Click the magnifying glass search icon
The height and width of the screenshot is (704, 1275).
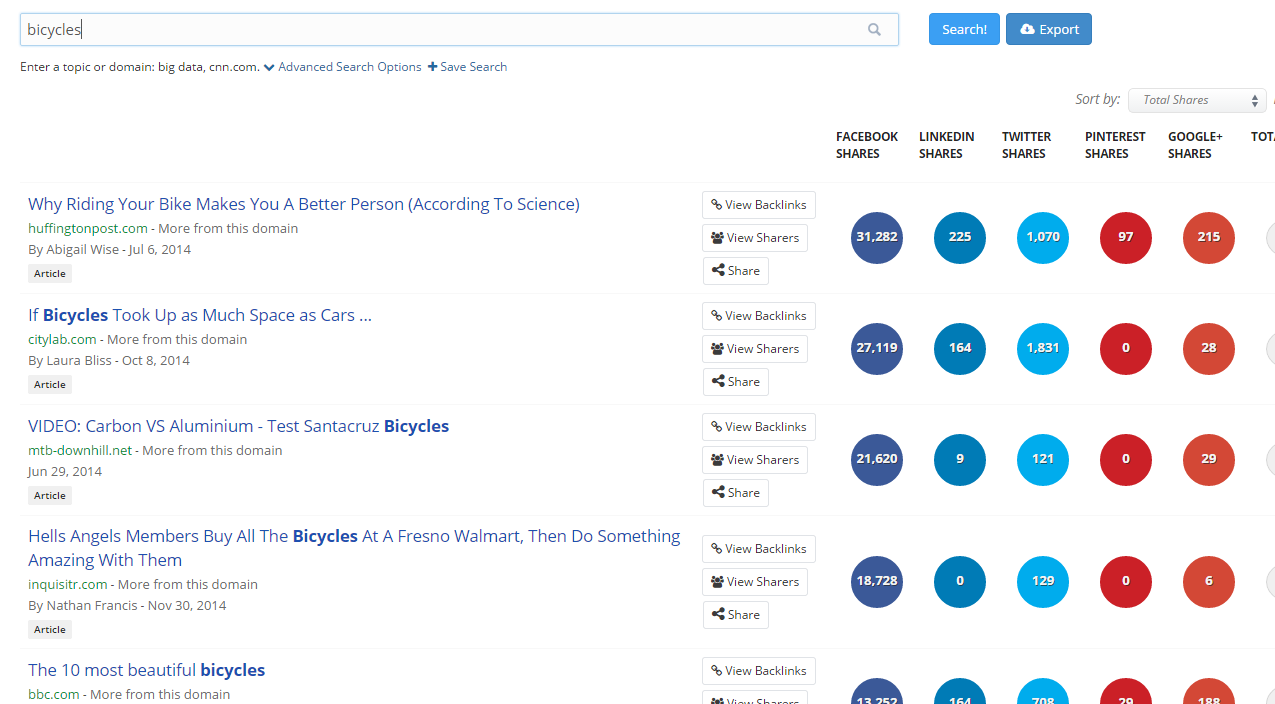click(x=874, y=29)
